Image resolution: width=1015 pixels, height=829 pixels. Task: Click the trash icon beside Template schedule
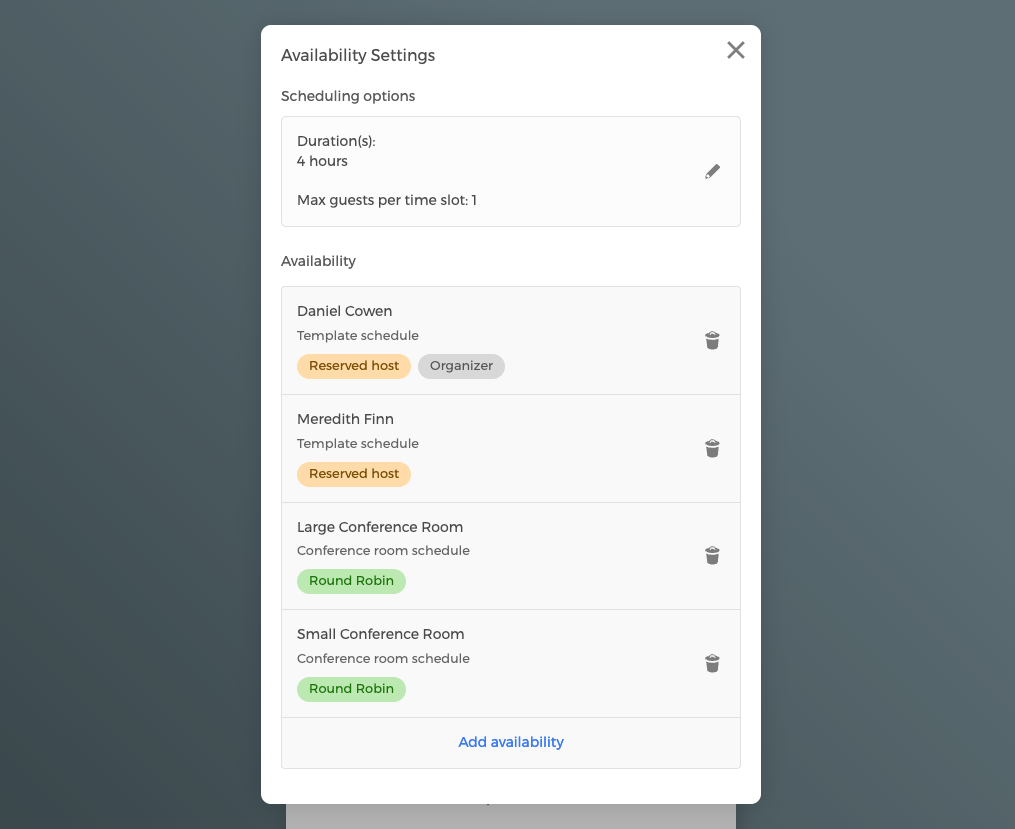click(712, 340)
